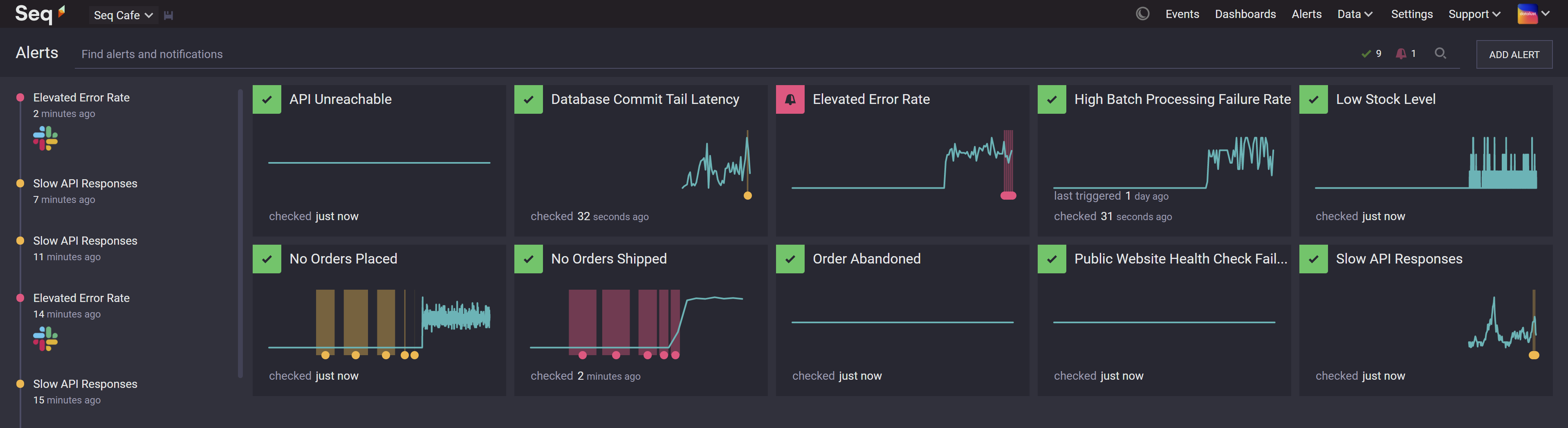Open the Slow API Responses notification from 7 minutes ago

[85, 183]
